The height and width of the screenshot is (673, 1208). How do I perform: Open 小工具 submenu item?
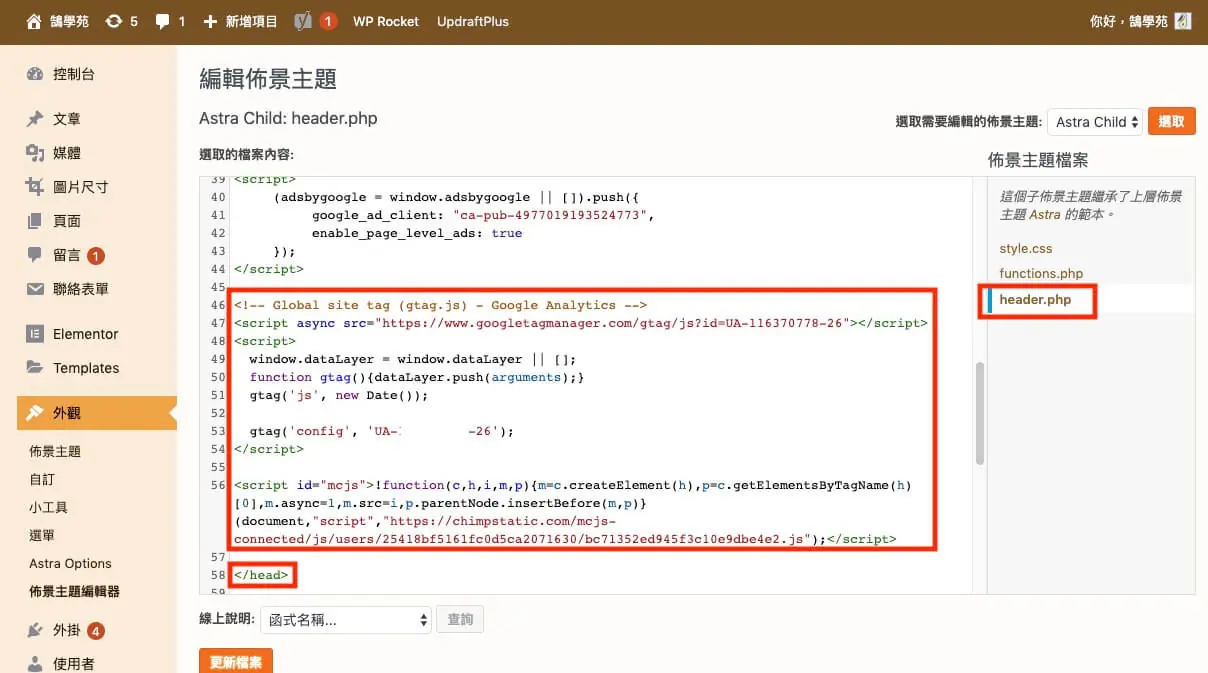[x=49, y=507]
